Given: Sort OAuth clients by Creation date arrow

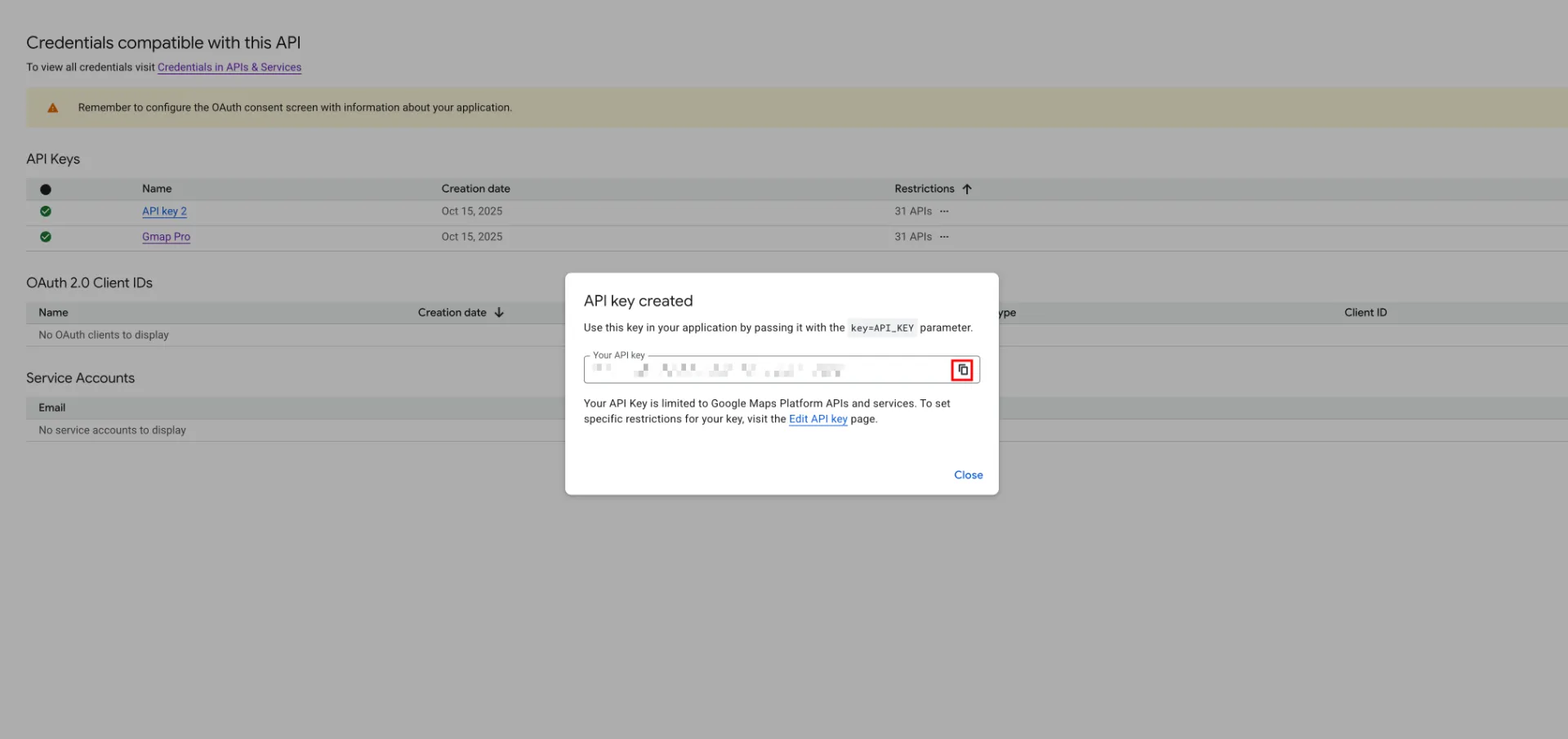Looking at the screenshot, I should coord(499,313).
